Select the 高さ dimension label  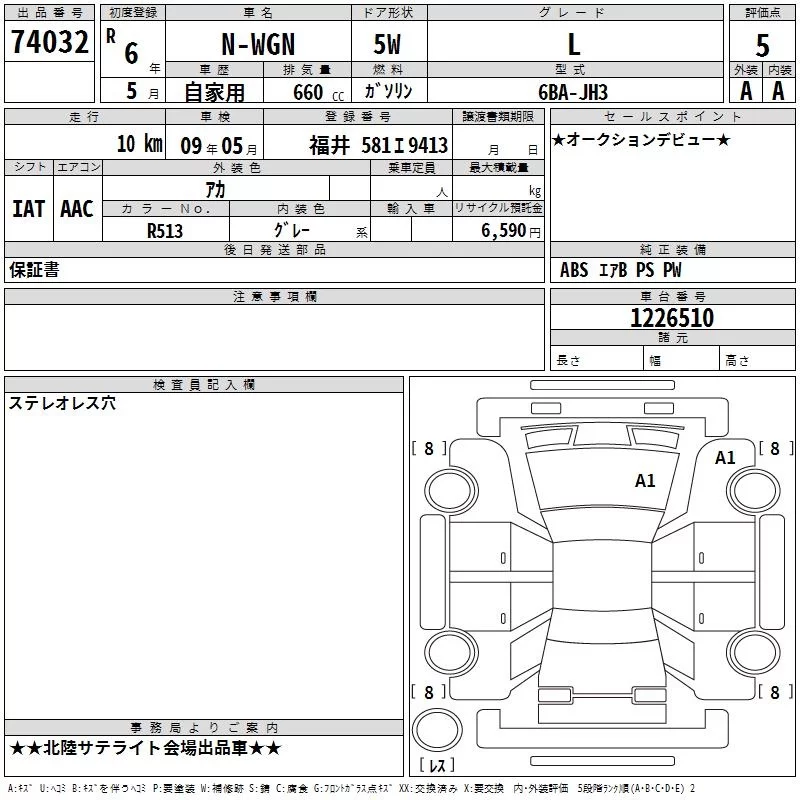tap(737, 361)
